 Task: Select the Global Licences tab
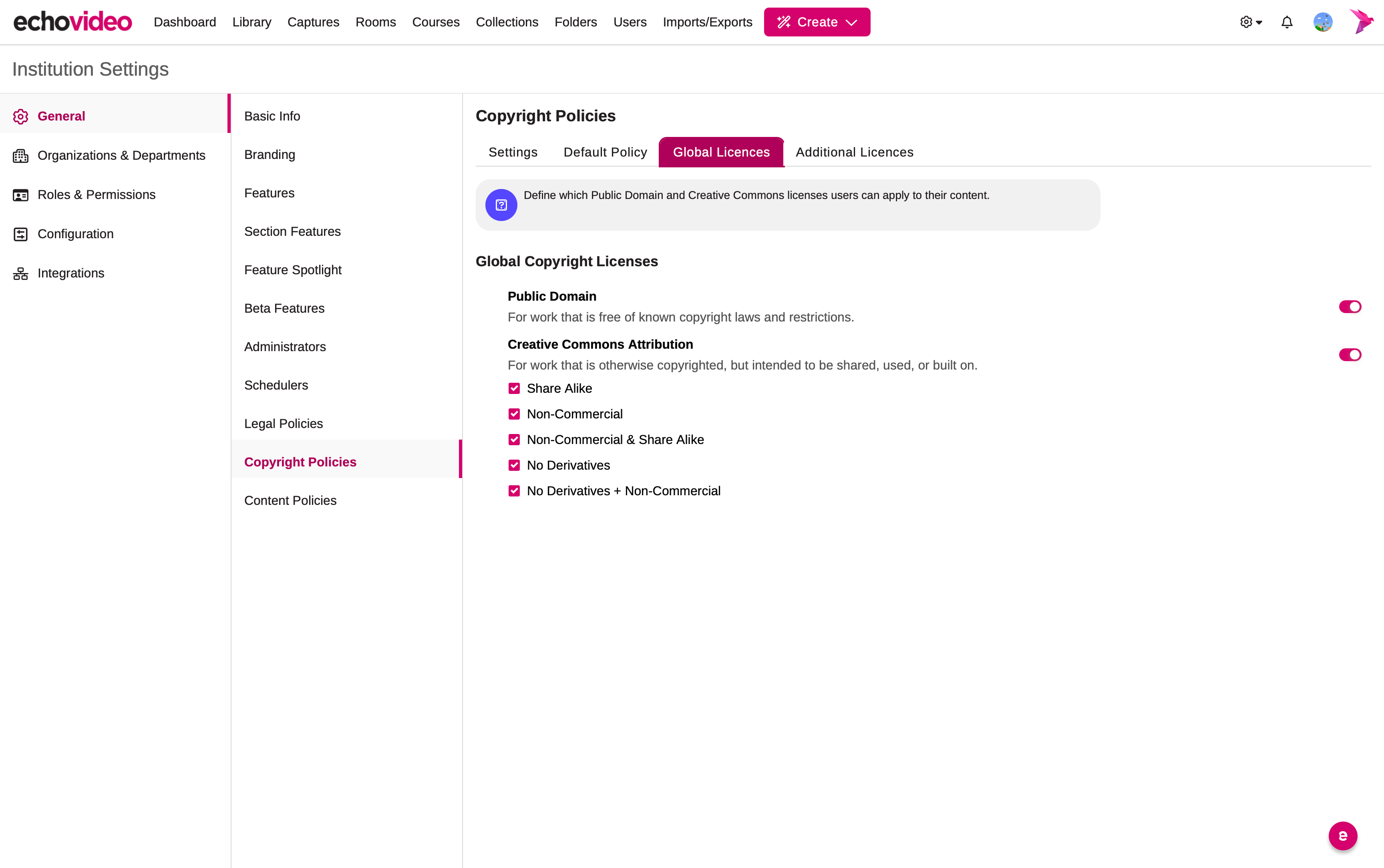point(721,152)
